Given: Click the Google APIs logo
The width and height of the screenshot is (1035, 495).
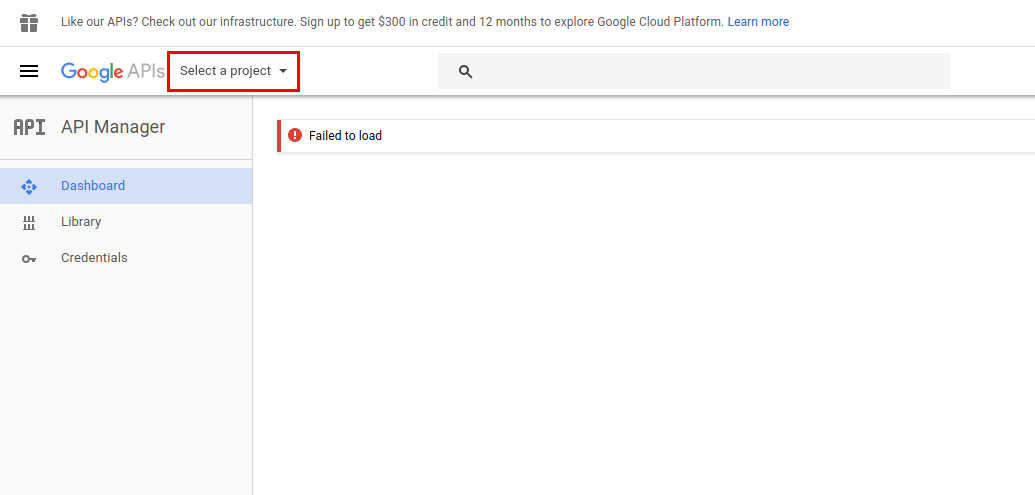Looking at the screenshot, I should [x=112, y=71].
